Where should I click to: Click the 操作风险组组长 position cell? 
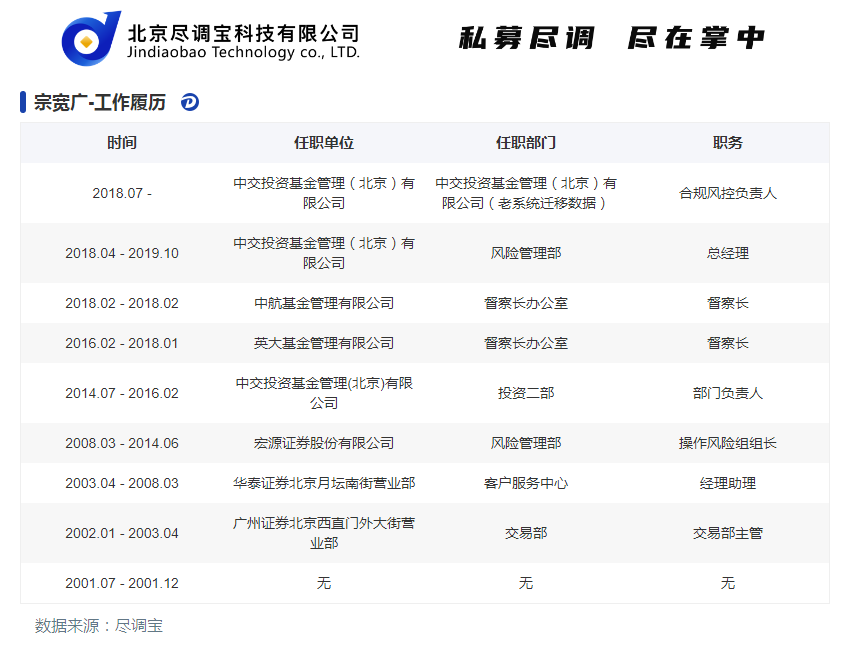point(728,443)
